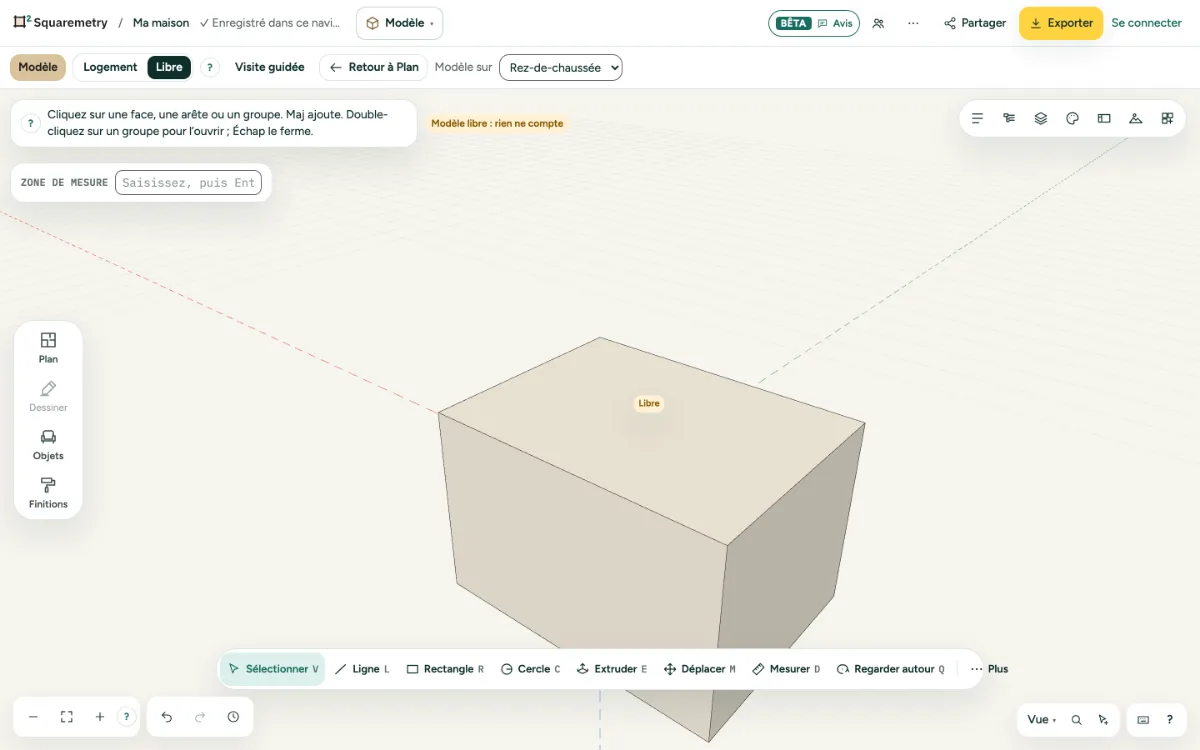The height and width of the screenshot is (750, 1200).
Task: Click the landscape scene icon
Action: pyautogui.click(x=1135, y=118)
